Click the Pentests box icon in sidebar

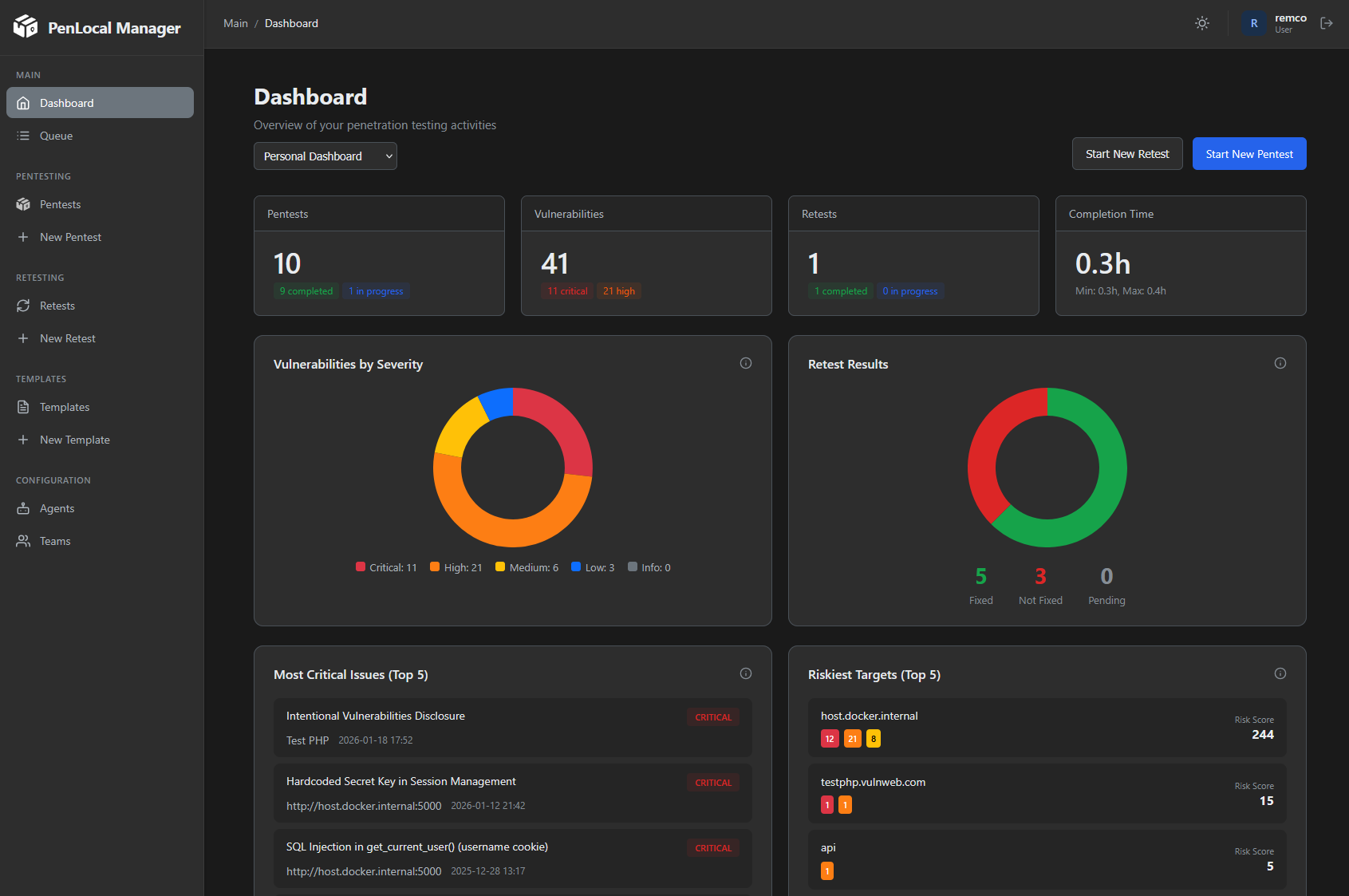pos(23,204)
